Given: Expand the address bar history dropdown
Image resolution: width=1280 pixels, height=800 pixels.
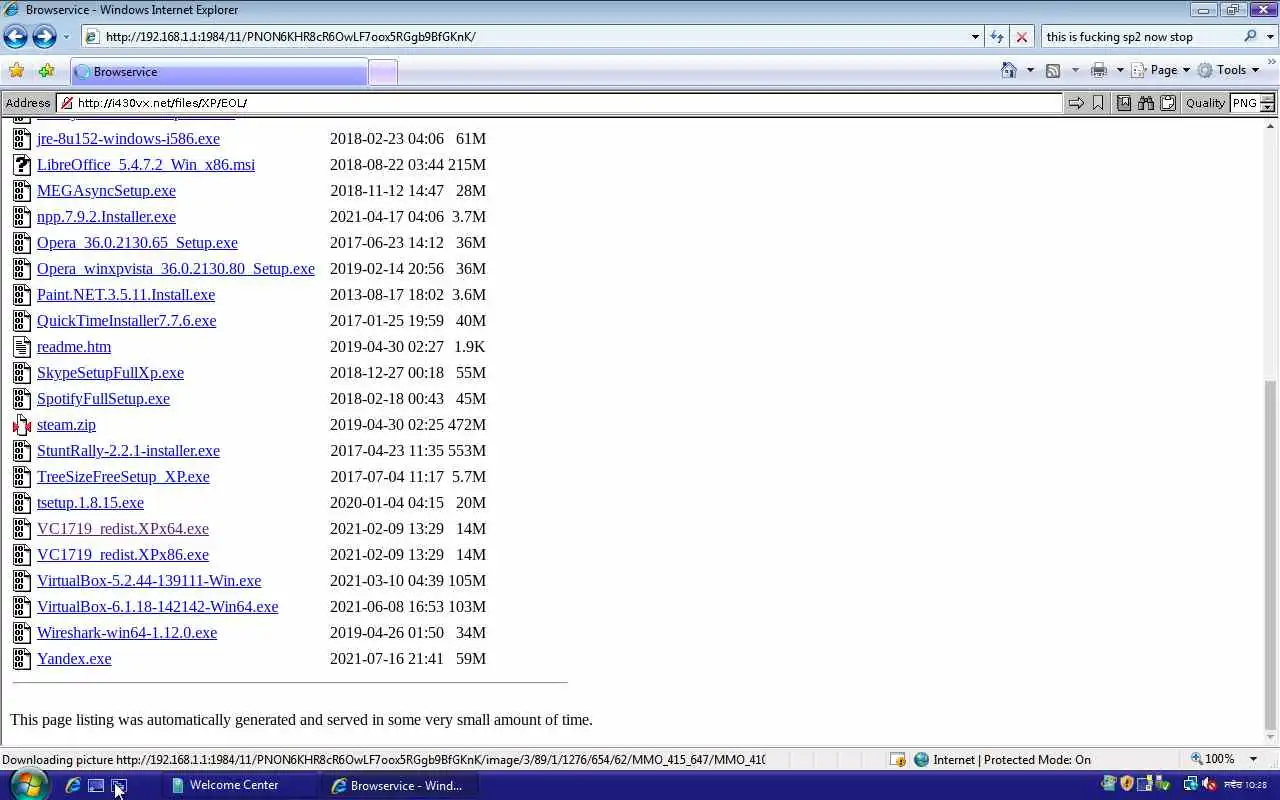Looking at the screenshot, I should point(975,37).
